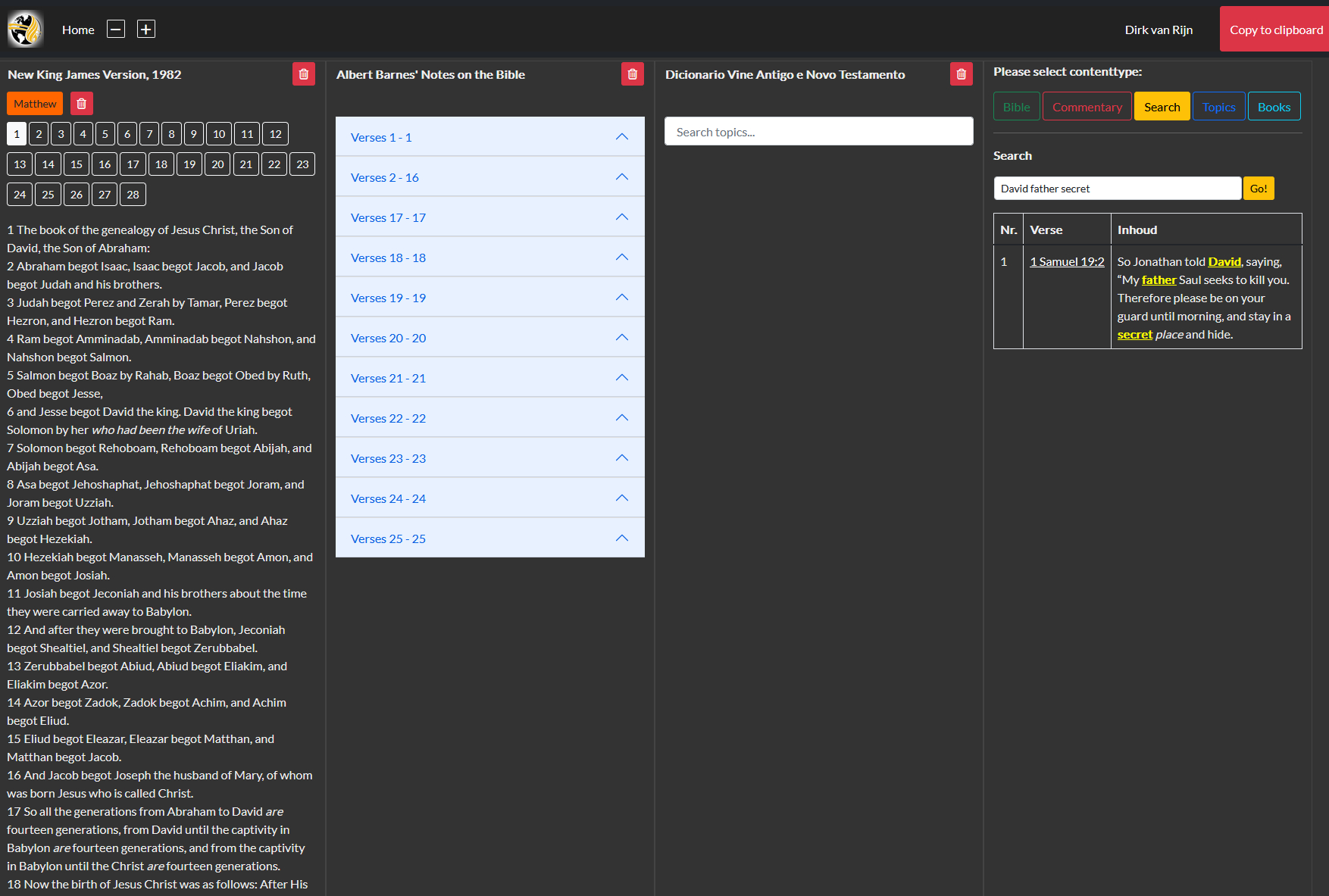Open the 1 Samuel 19:2 verse link
Screen dimensions: 1329x896
pyautogui.click(x=1067, y=262)
